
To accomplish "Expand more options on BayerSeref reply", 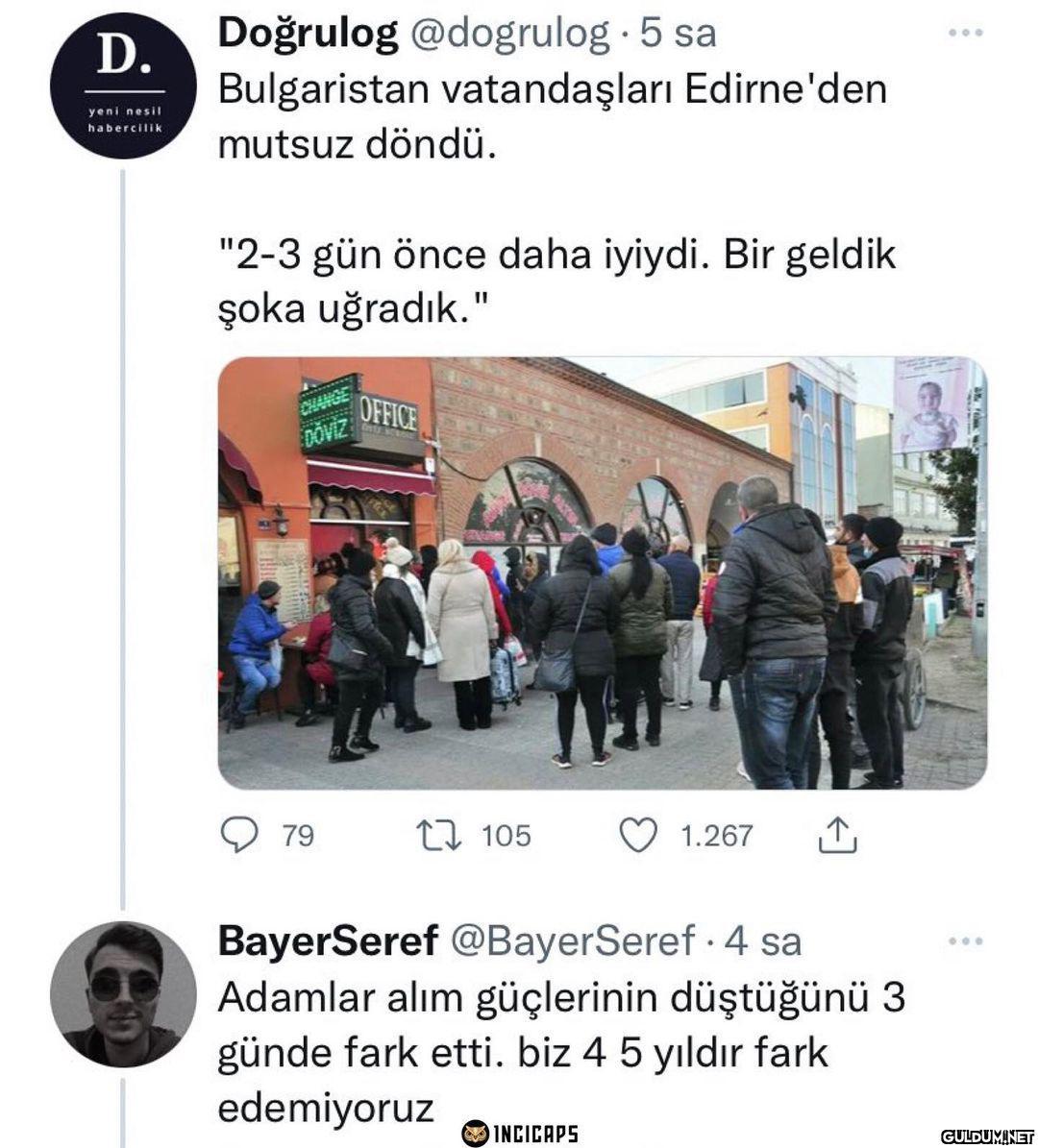I will tap(965, 941).
